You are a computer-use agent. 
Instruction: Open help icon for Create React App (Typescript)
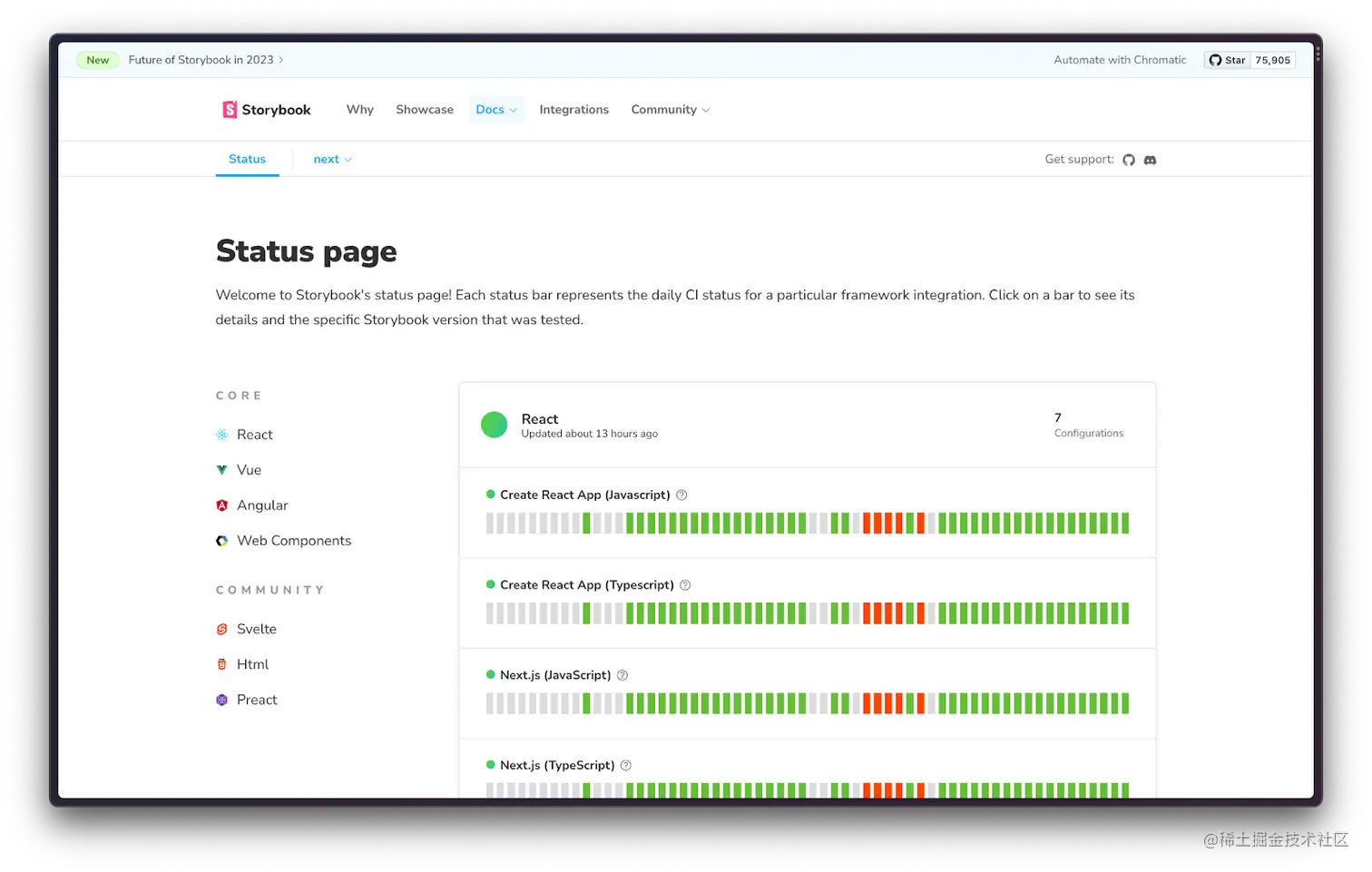pyautogui.click(x=685, y=585)
